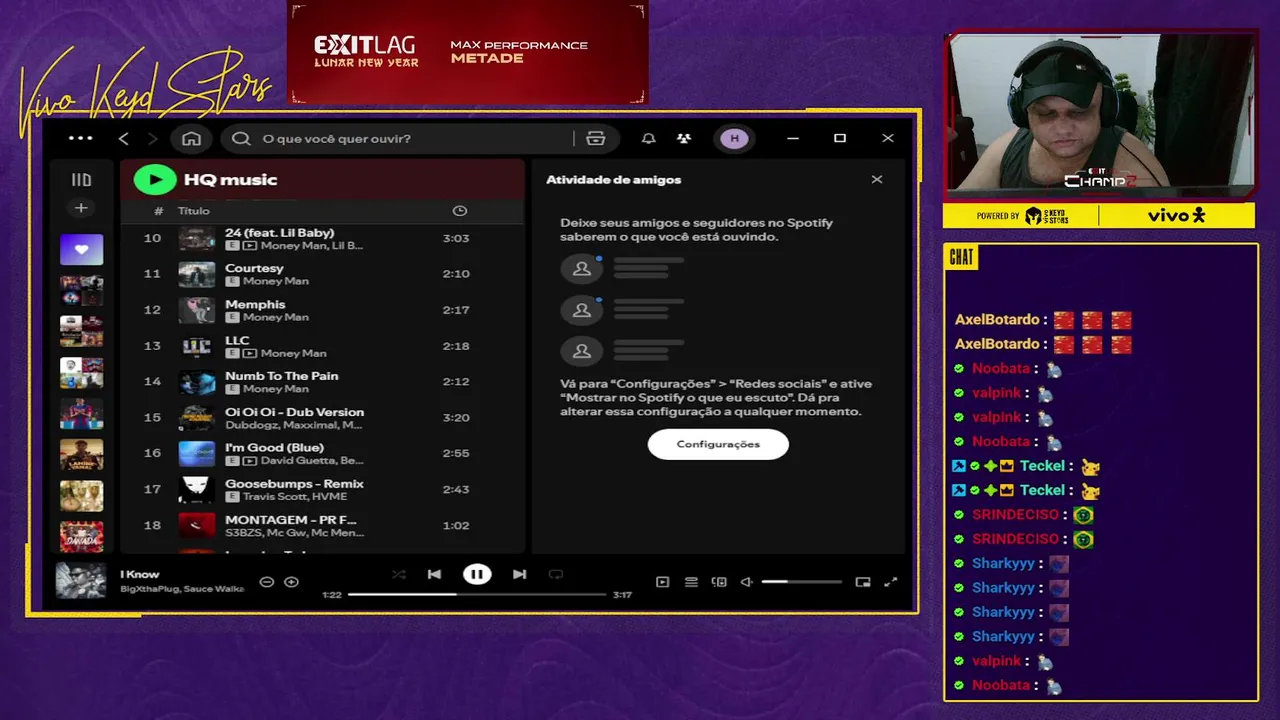The height and width of the screenshot is (720, 1280).
Task: Click album art of track 11 Courtesy
Action: tap(197, 274)
